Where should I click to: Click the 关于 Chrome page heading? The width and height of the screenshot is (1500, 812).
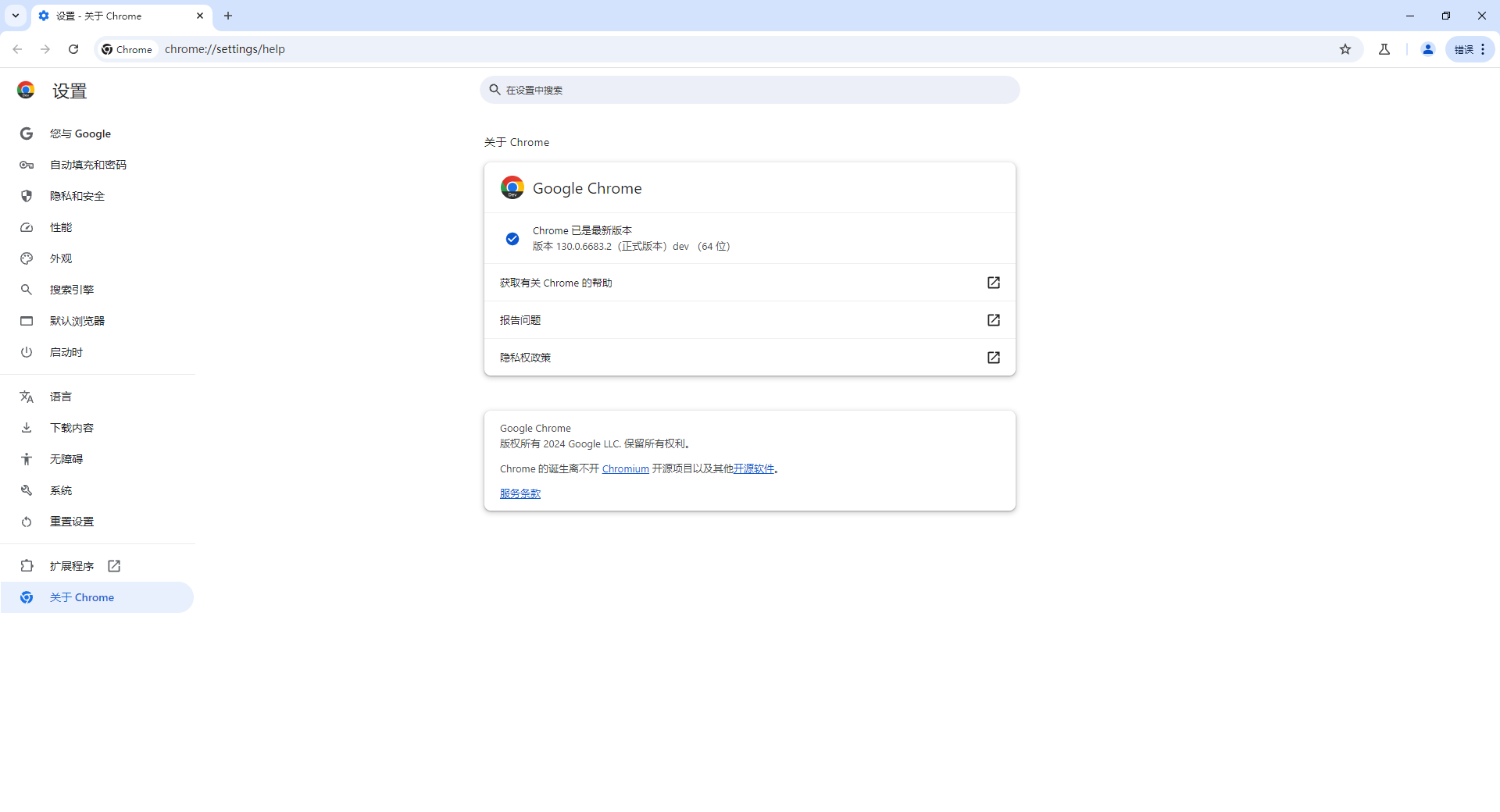click(x=516, y=142)
